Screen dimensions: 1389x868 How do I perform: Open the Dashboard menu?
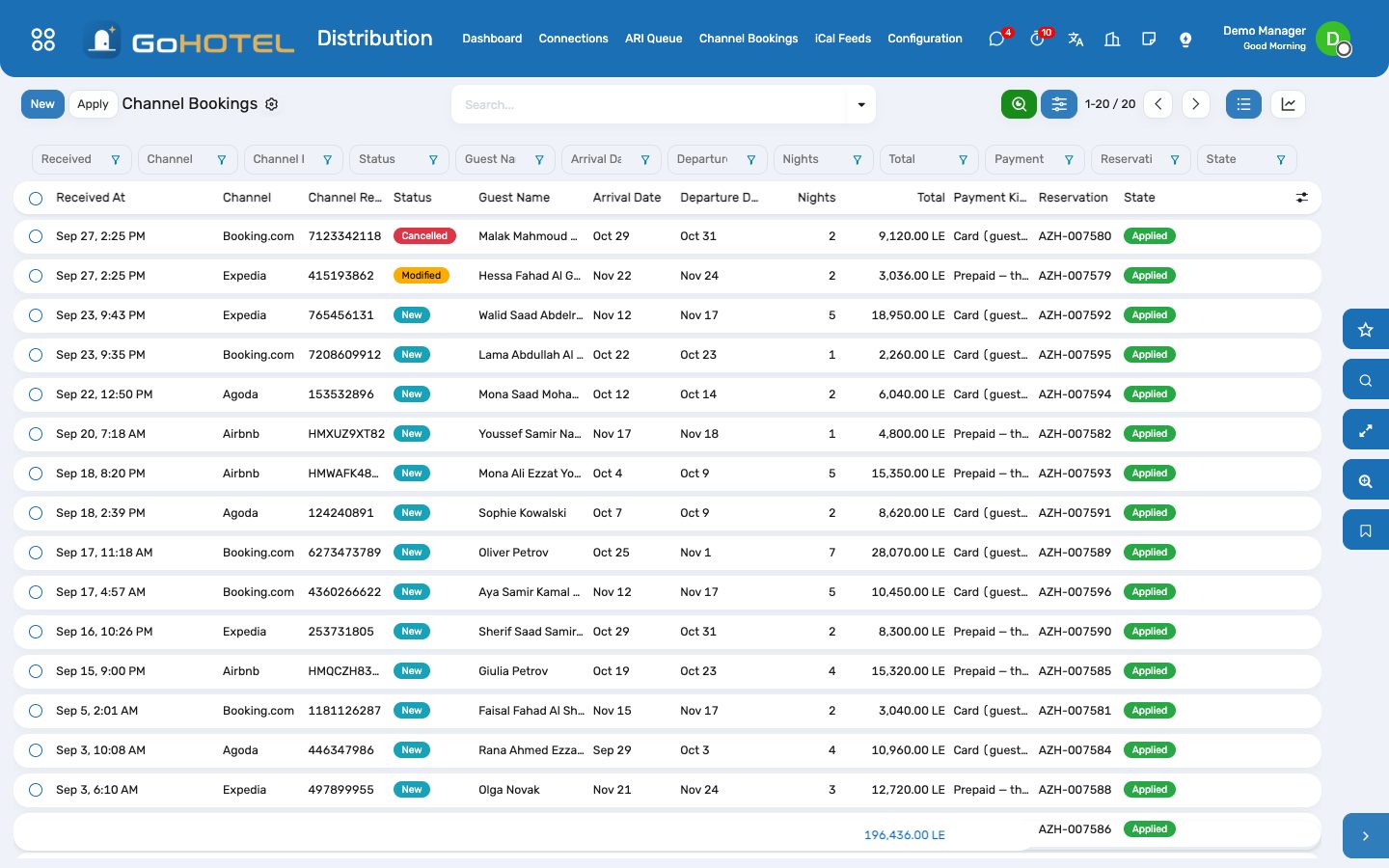(492, 39)
